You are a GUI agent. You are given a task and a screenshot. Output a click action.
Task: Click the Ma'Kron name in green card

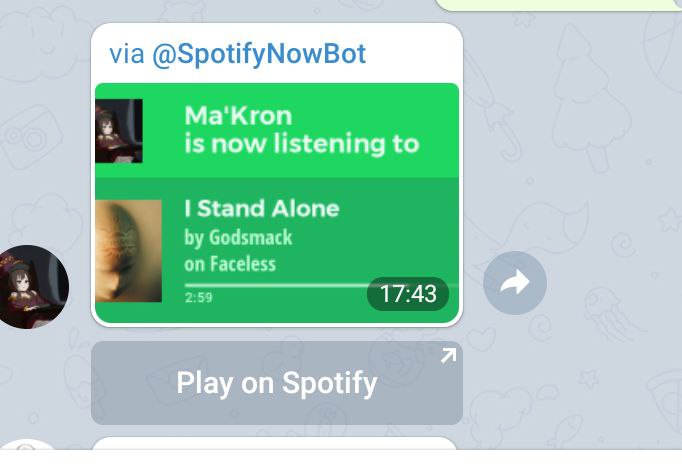(x=238, y=116)
